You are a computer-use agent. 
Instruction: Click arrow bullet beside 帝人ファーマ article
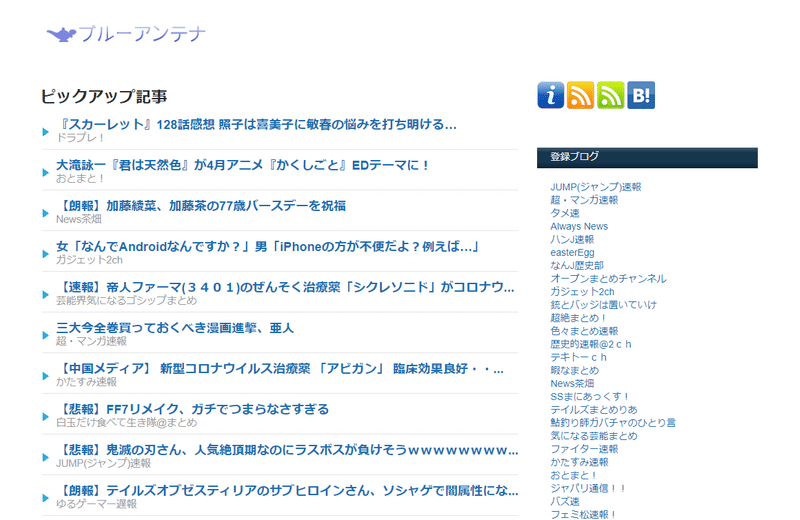coord(45,294)
